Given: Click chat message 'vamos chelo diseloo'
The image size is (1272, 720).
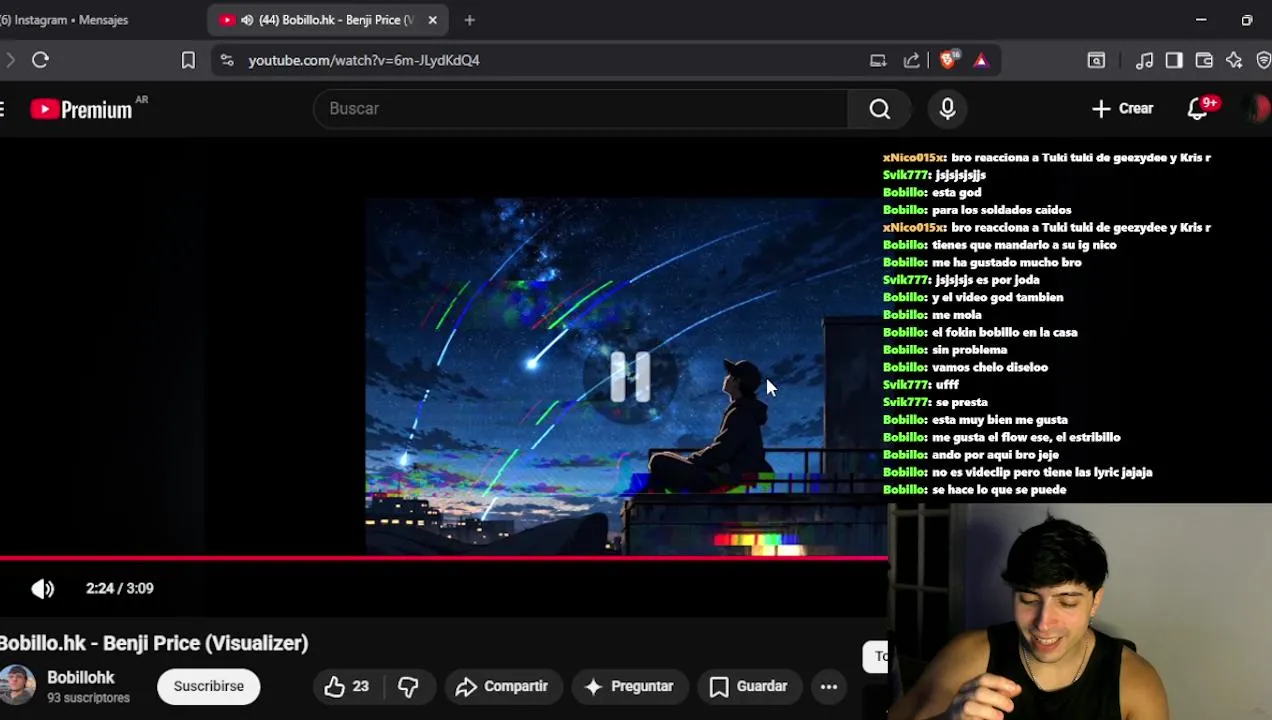Looking at the screenshot, I should pos(990,367).
